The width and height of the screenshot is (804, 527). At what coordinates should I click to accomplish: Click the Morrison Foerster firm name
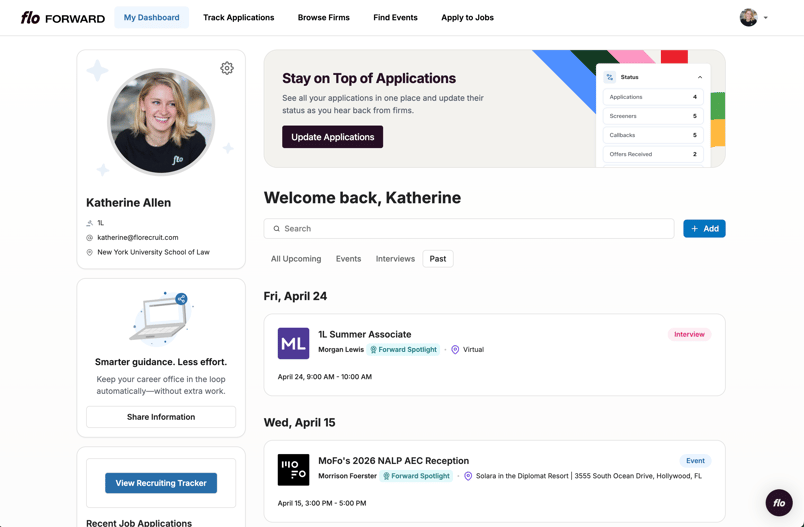point(347,476)
